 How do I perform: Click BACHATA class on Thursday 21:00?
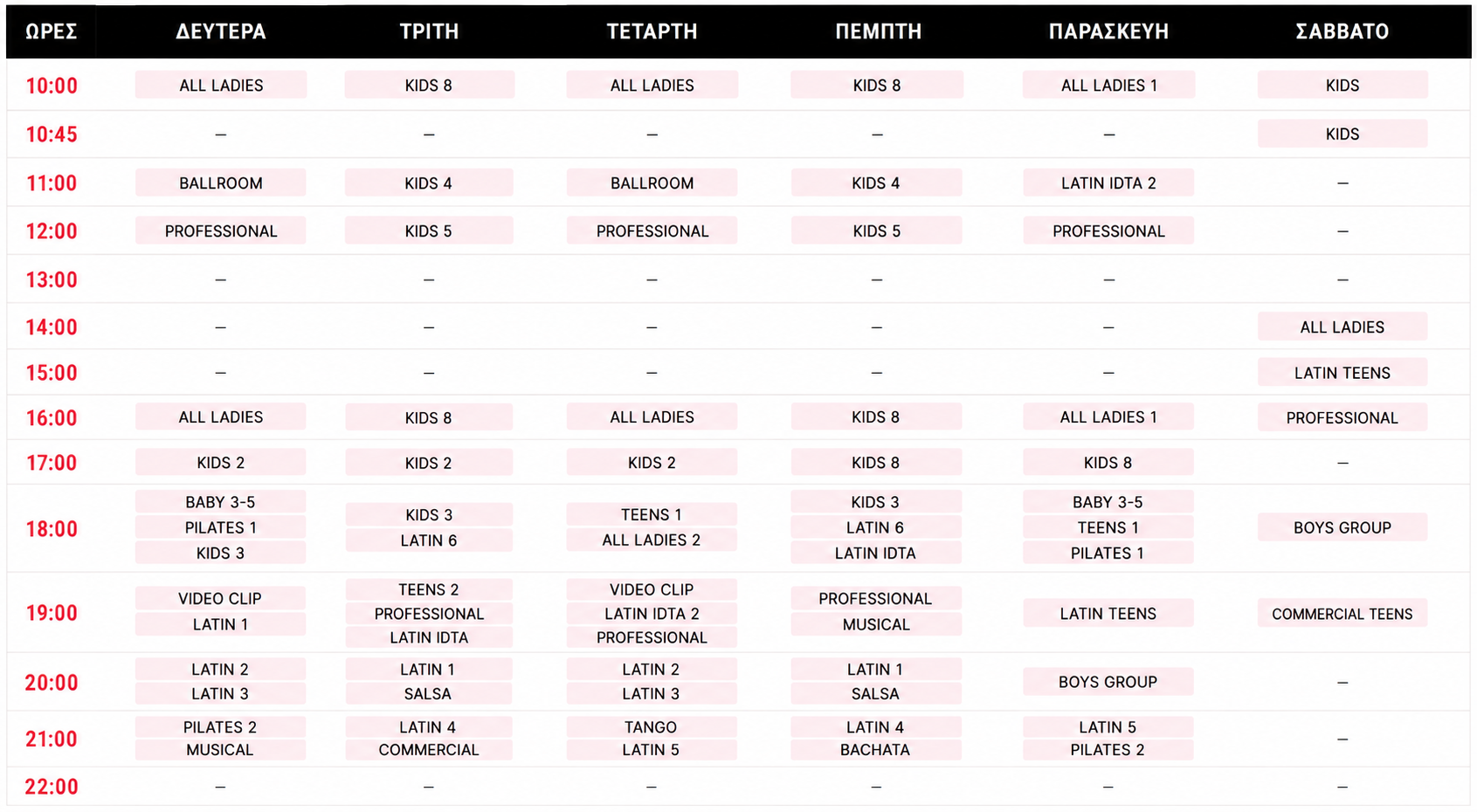pos(875,749)
